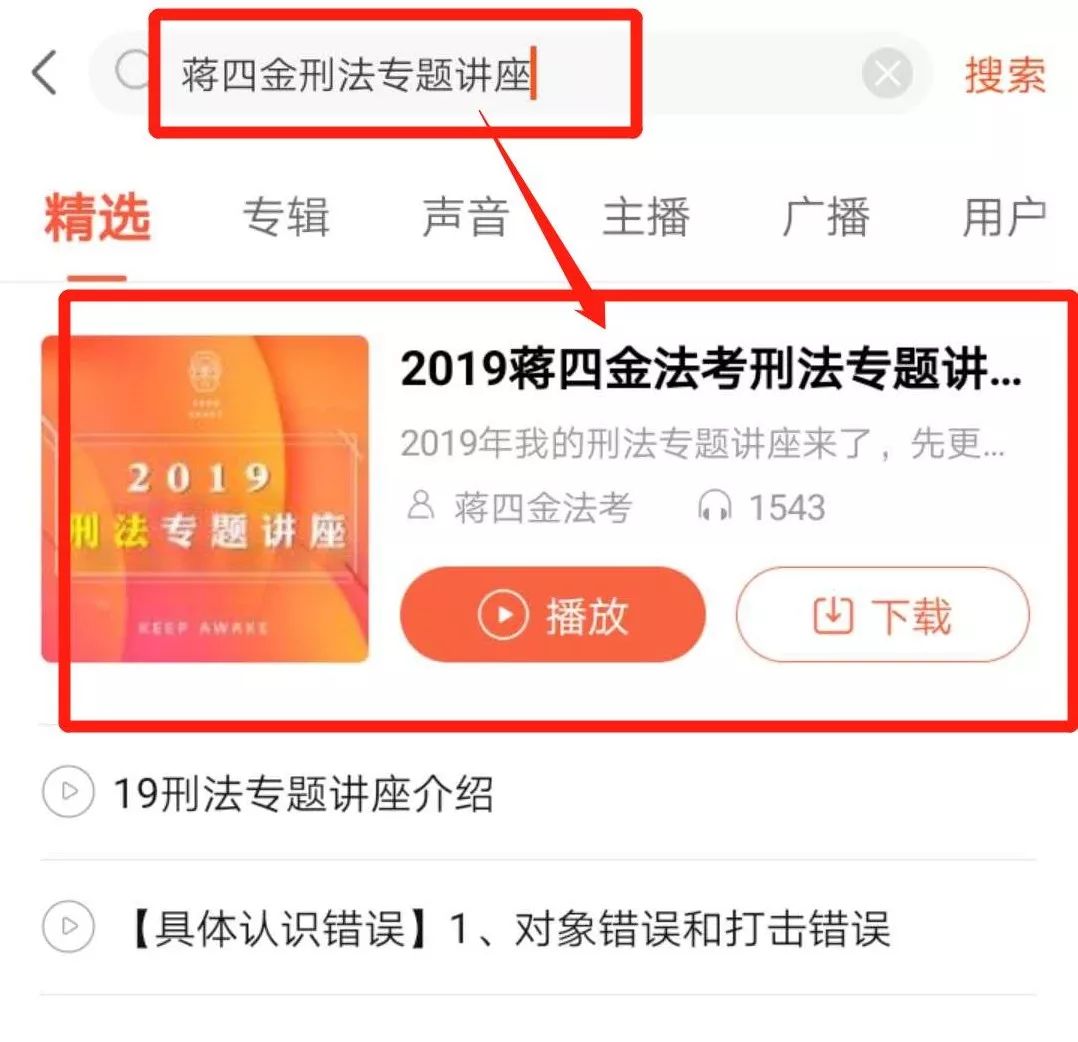Clear the search text with X icon

click(x=887, y=73)
